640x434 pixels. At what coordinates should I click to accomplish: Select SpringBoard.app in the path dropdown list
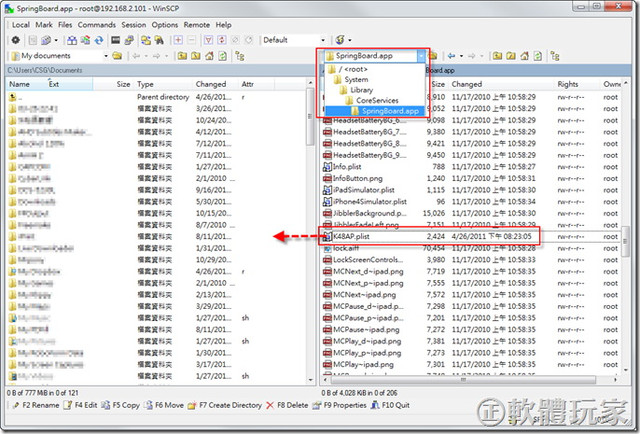(374, 111)
